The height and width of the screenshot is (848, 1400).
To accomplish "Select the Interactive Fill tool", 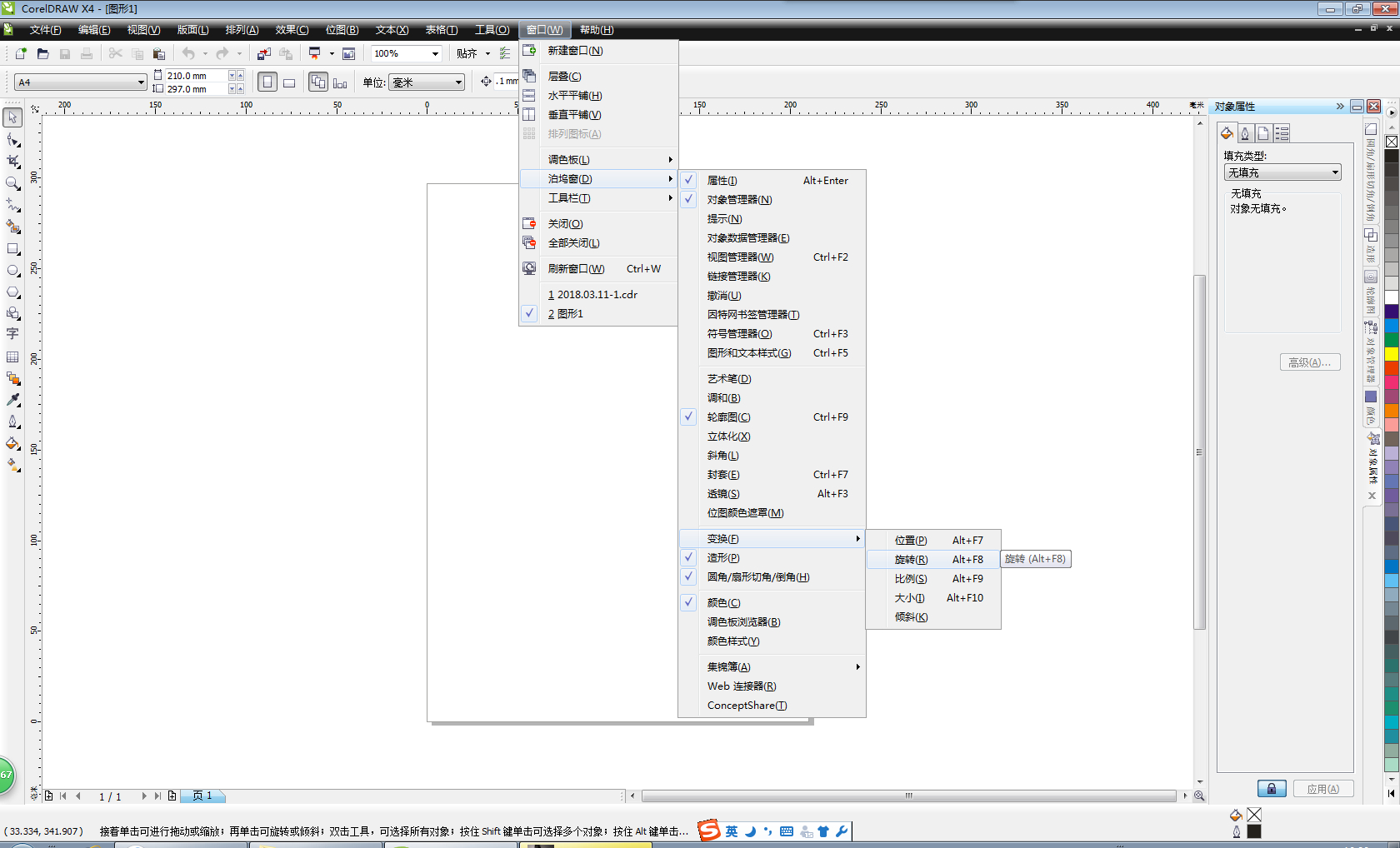I will pyautogui.click(x=12, y=465).
